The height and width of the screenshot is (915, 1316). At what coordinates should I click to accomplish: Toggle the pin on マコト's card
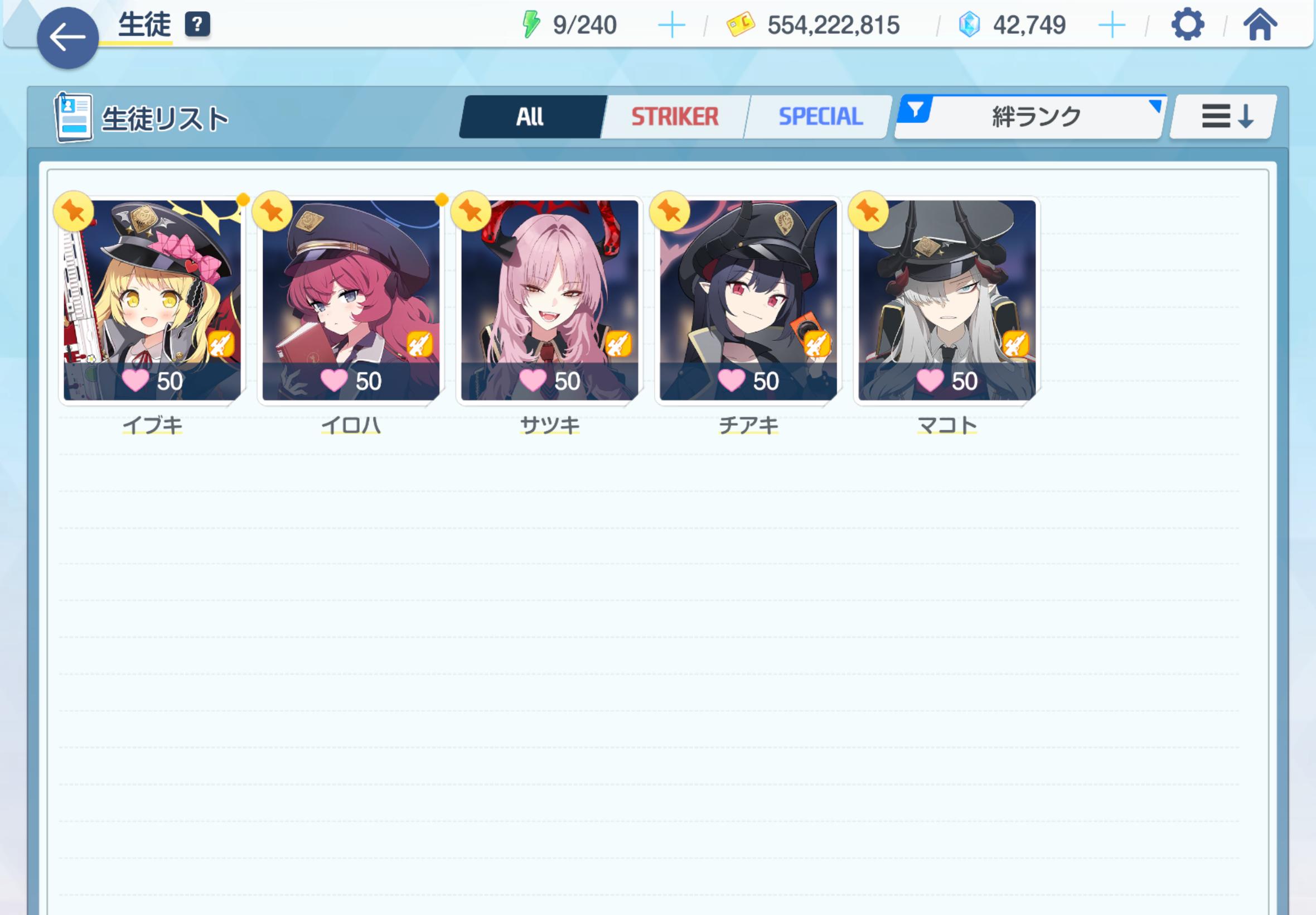click(x=868, y=211)
